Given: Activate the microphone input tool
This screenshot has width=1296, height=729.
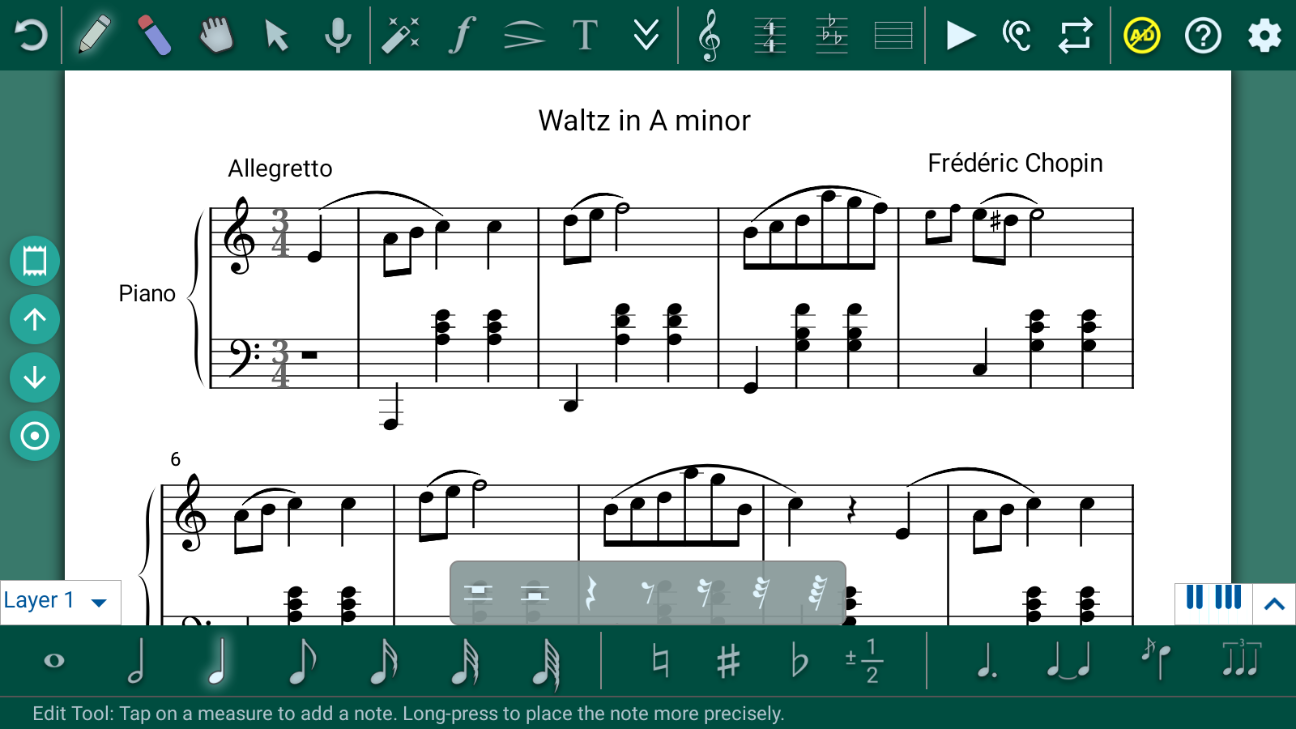Looking at the screenshot, I should click(338, 36).
